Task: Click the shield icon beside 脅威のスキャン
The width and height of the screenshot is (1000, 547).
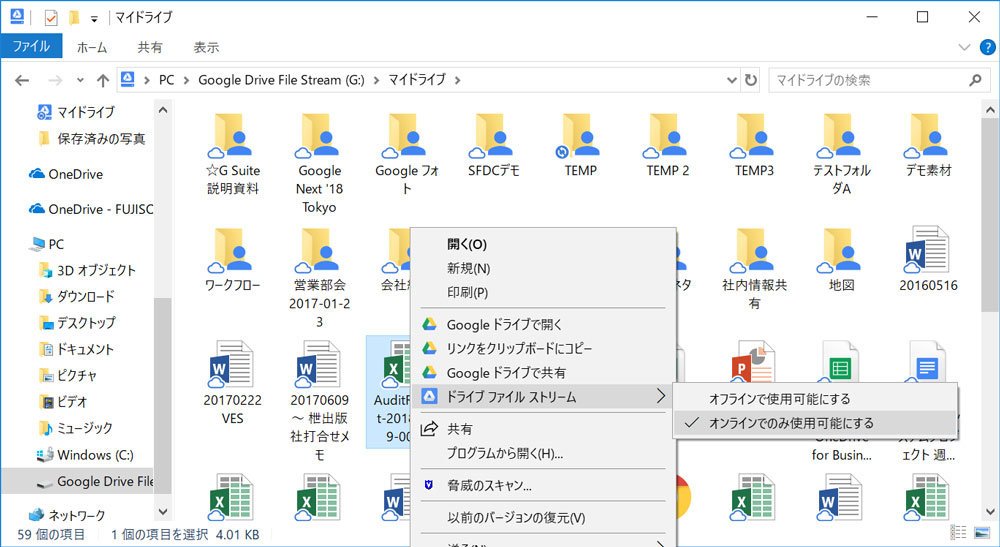Action: (x=429, y=485)
